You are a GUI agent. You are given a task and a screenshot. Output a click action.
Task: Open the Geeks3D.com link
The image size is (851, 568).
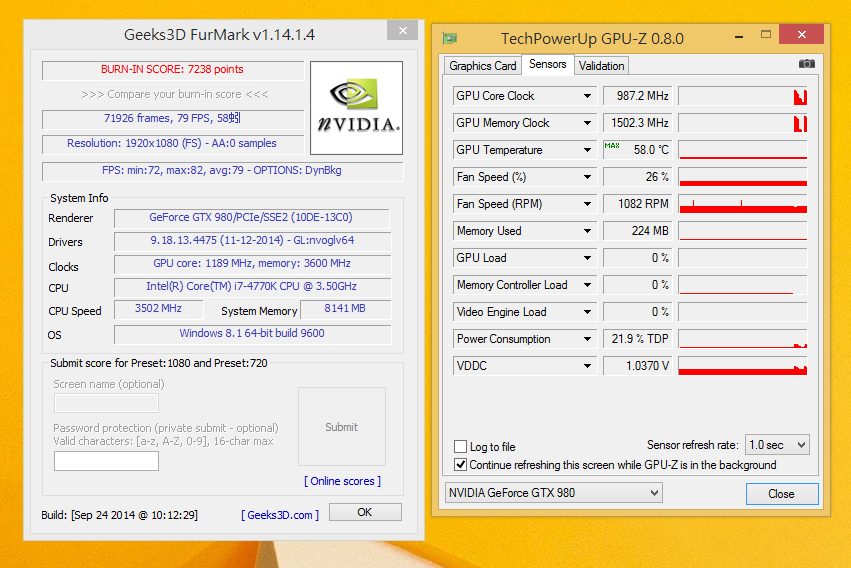pos(280,515)
